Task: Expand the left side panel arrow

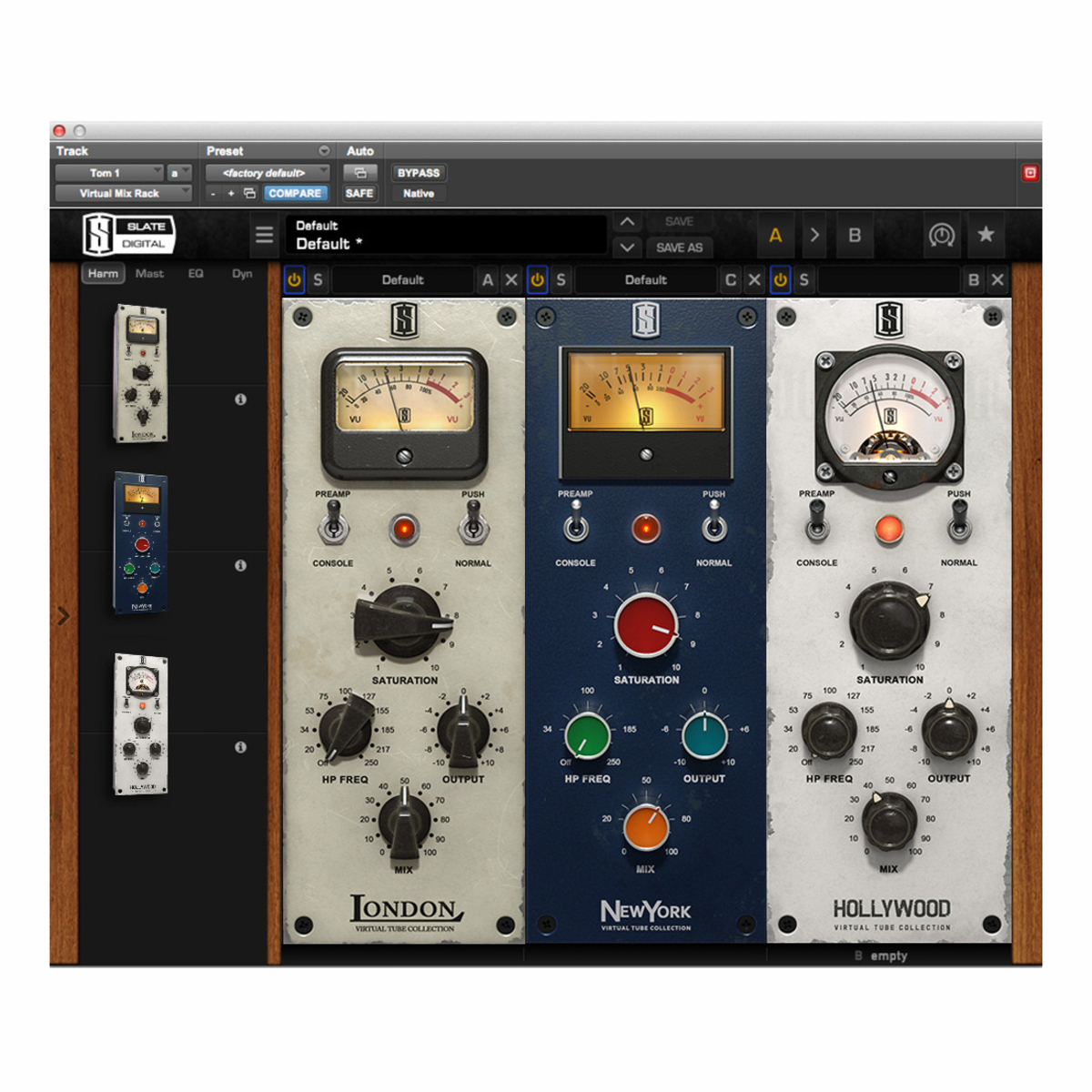Action: click(64, 616)
